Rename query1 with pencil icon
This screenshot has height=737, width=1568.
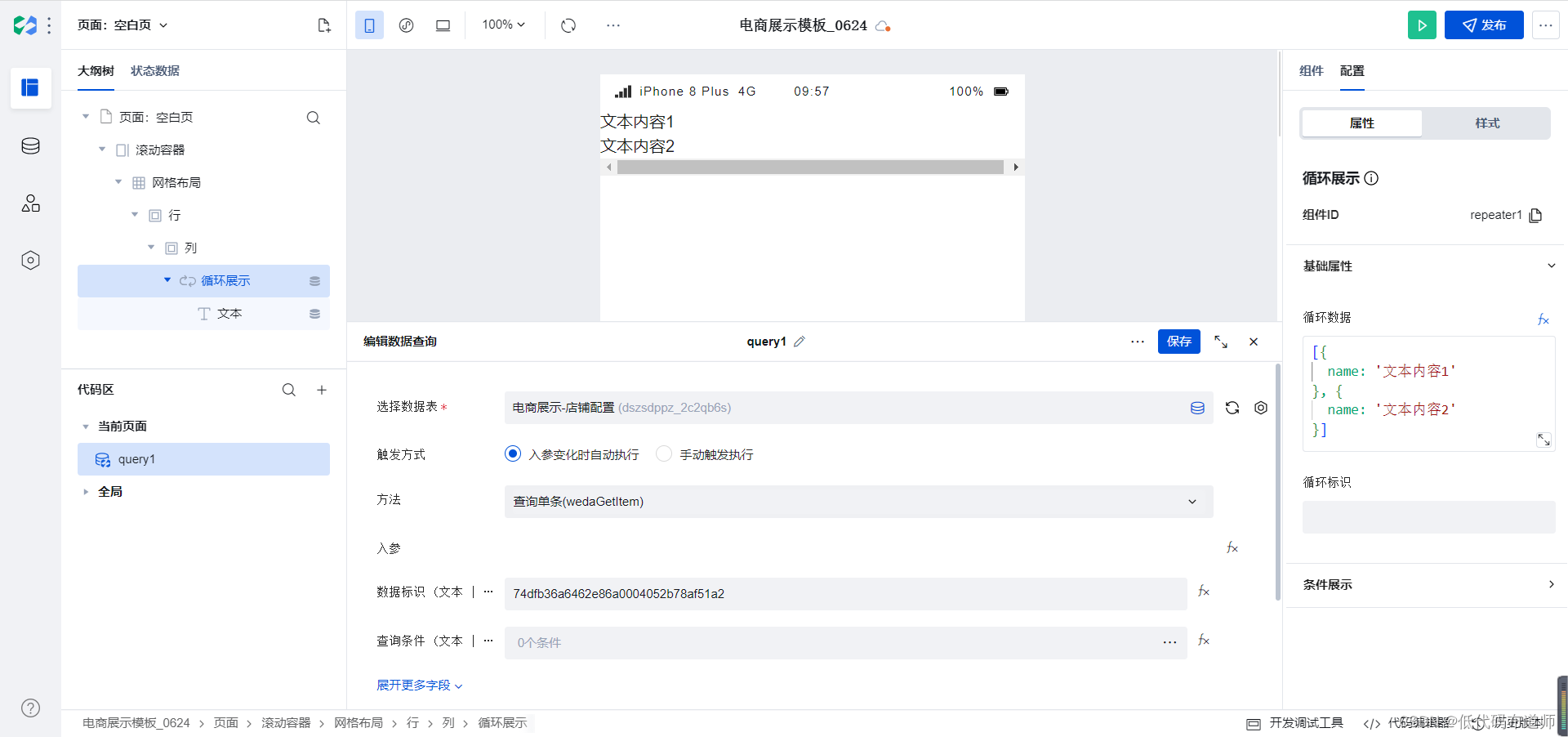pos(800,342)
